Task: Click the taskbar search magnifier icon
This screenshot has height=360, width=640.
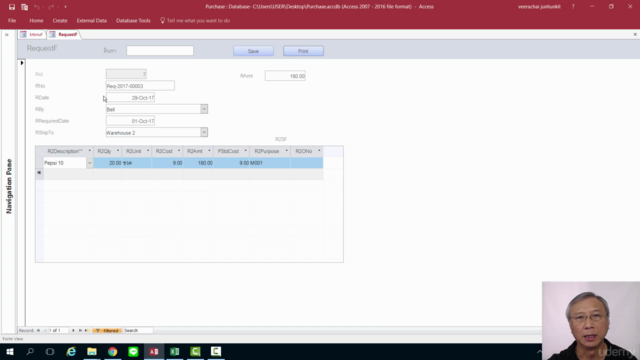Action: [30, 351]
